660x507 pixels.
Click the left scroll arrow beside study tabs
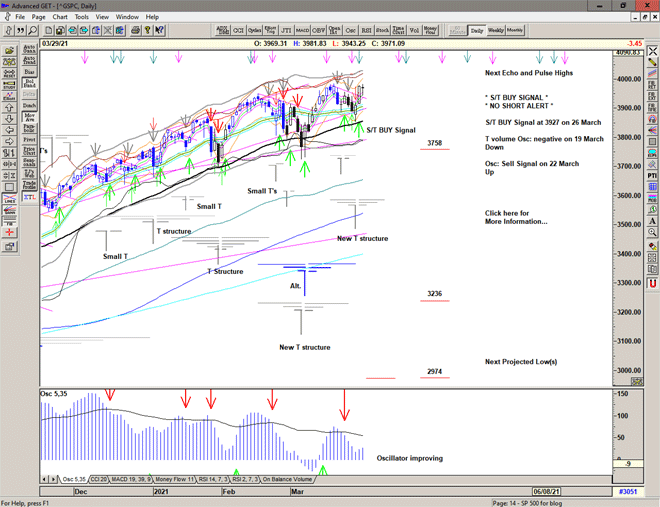click(43, 479)
